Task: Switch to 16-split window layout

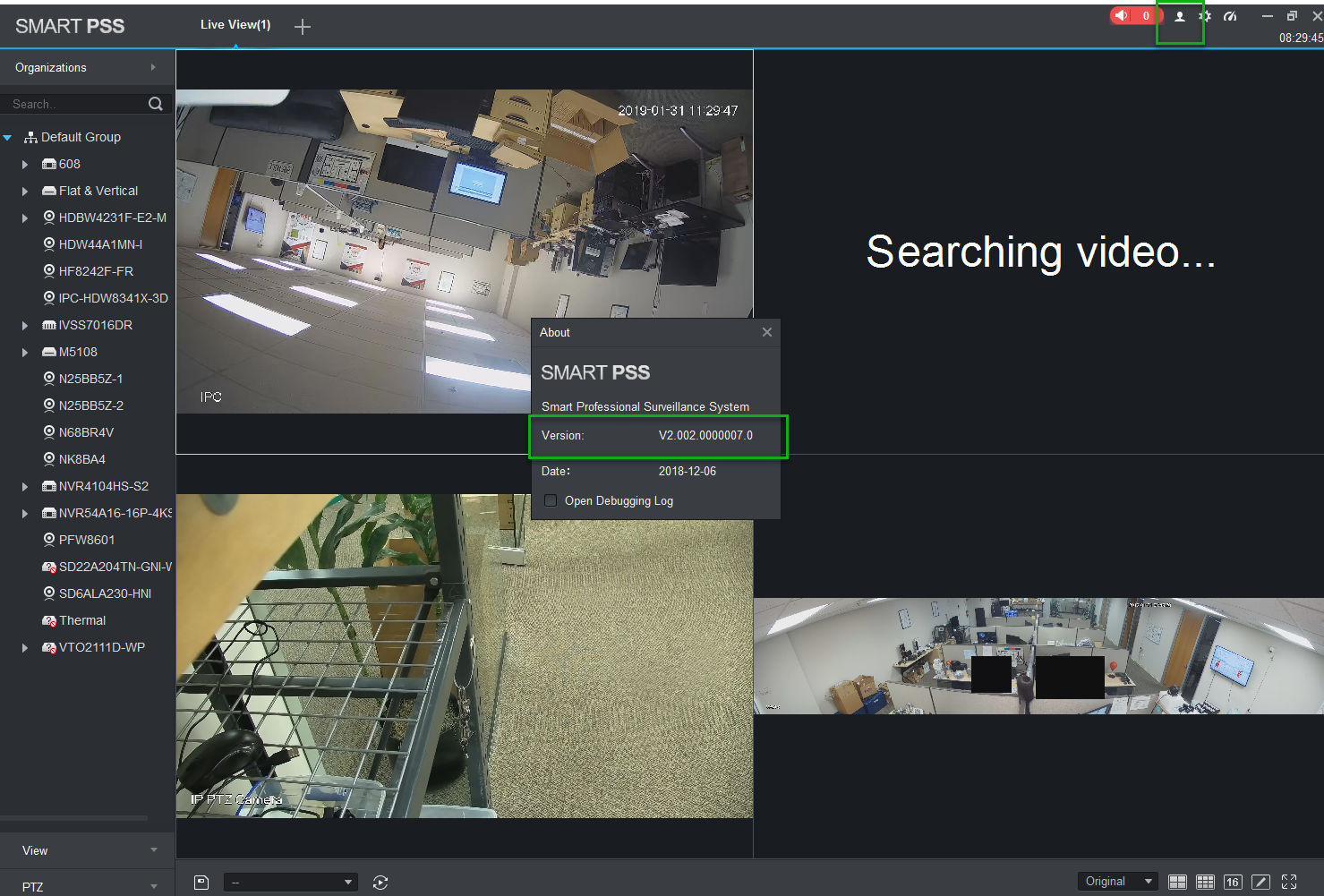Action: point(1233,882)
